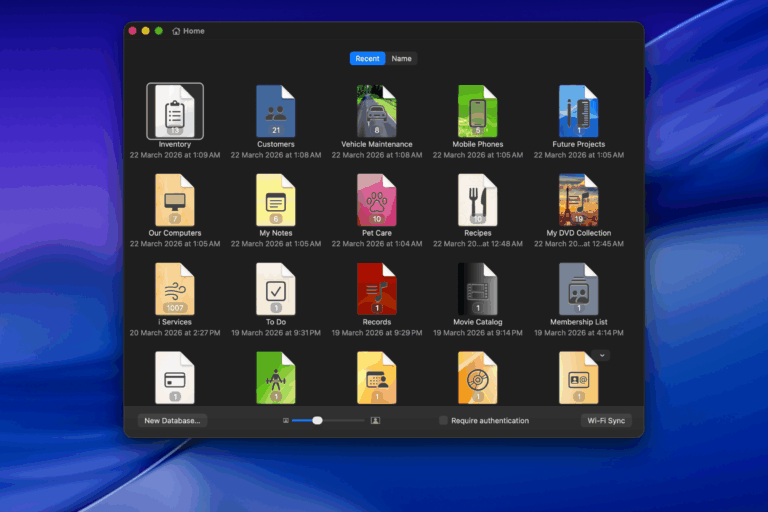Click the small thumbnail size icon
Screen dimensions: 768x512
(x=286, y=421)
